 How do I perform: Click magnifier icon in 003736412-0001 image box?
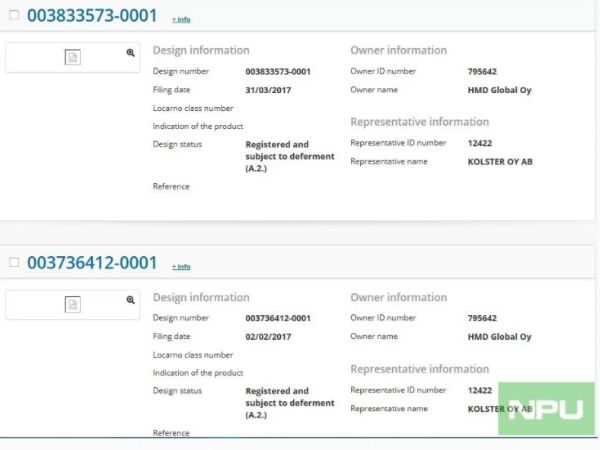click(x=130, y=300)
